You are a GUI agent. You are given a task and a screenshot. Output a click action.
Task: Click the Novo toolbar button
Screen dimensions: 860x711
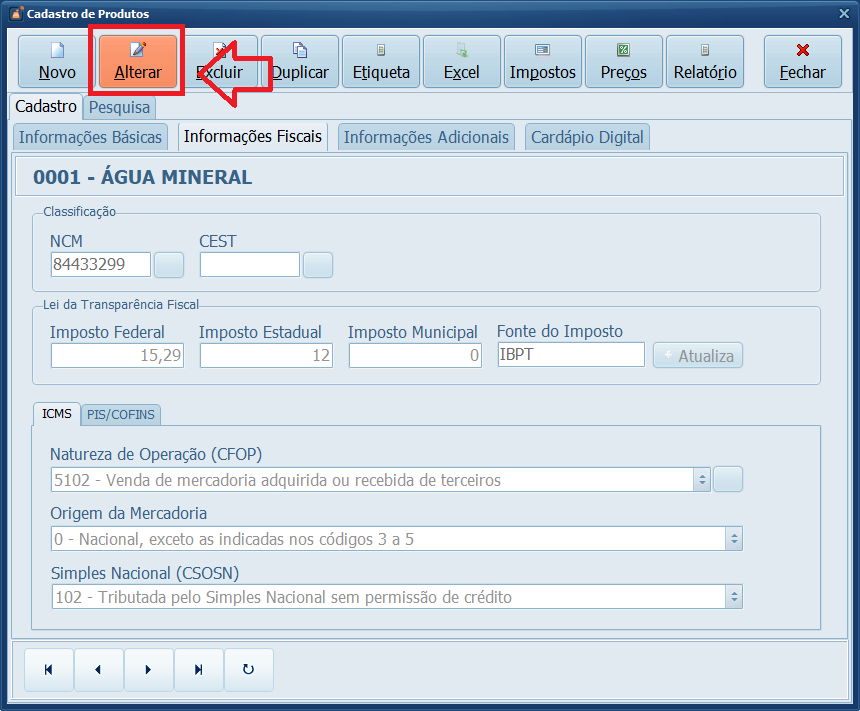57,61
